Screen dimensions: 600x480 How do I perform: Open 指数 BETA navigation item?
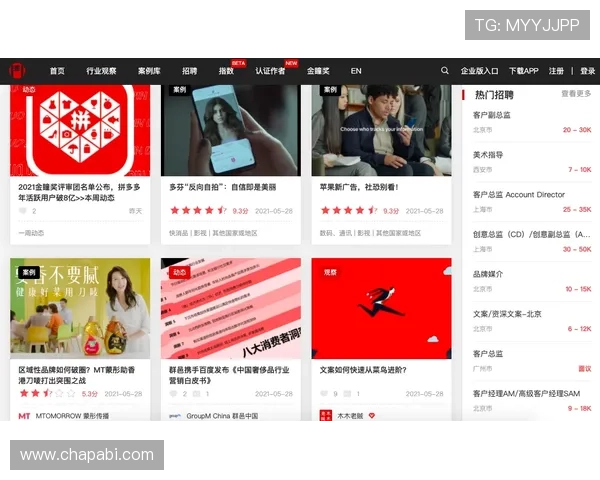(x=226, y=71)
